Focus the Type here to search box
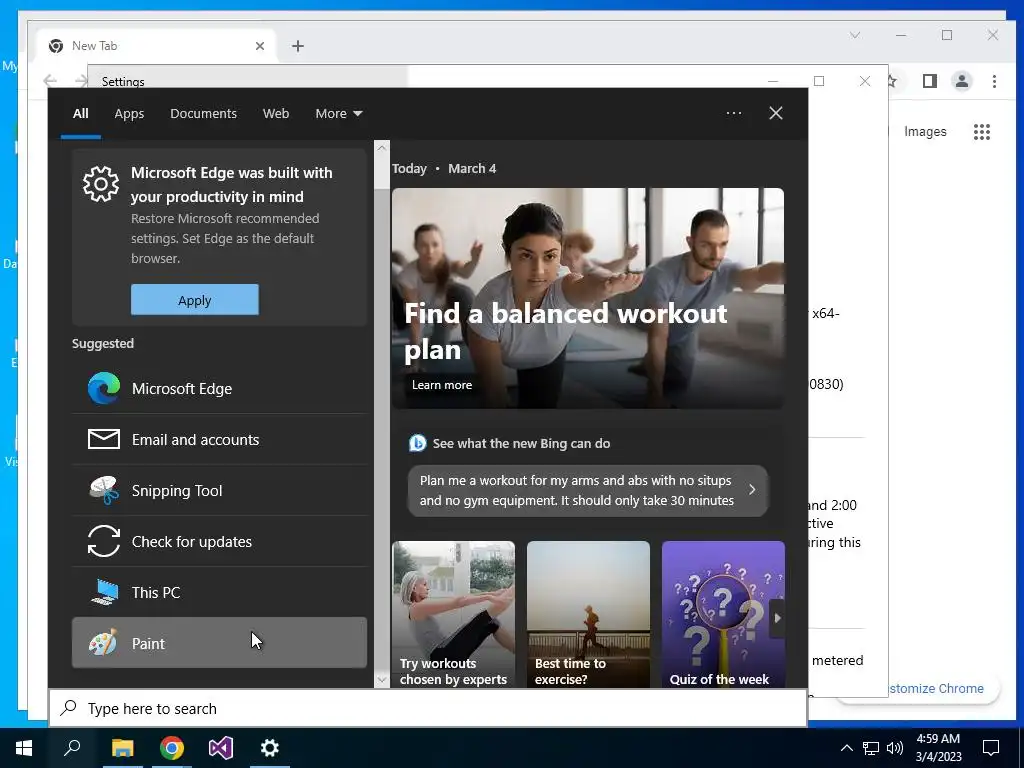1024x768 pixels. (428, 708)
